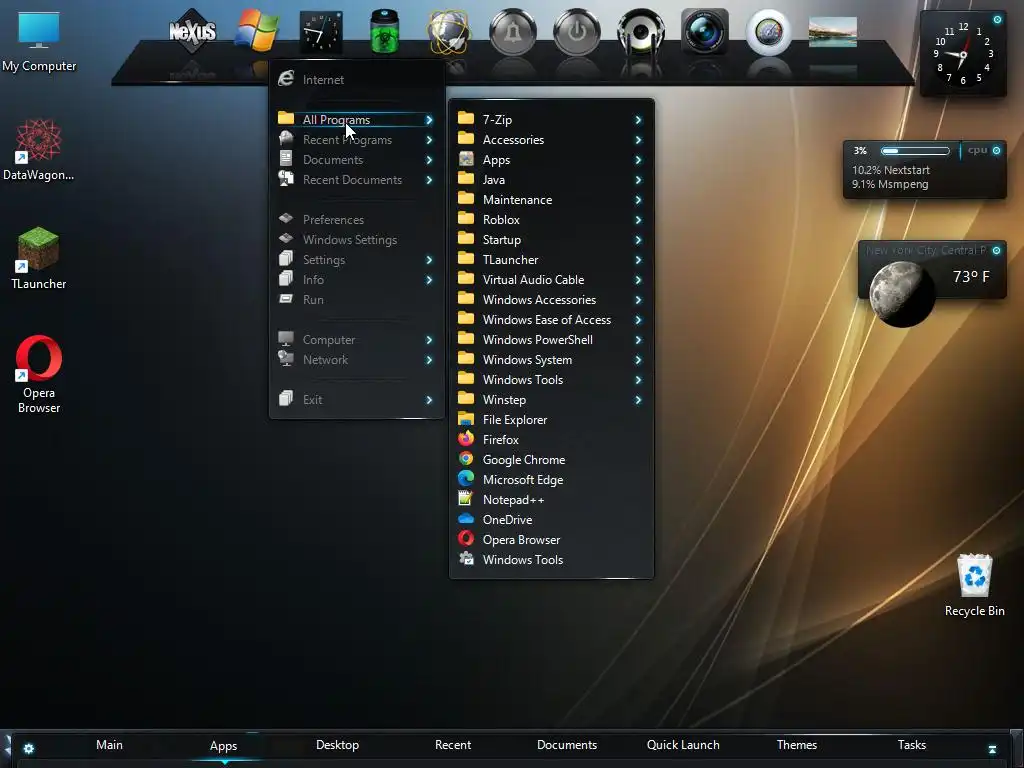The height and width of the screenshot is (768, 1024).
Task: Open My Computer desktop icon
Action: (39, 41)
